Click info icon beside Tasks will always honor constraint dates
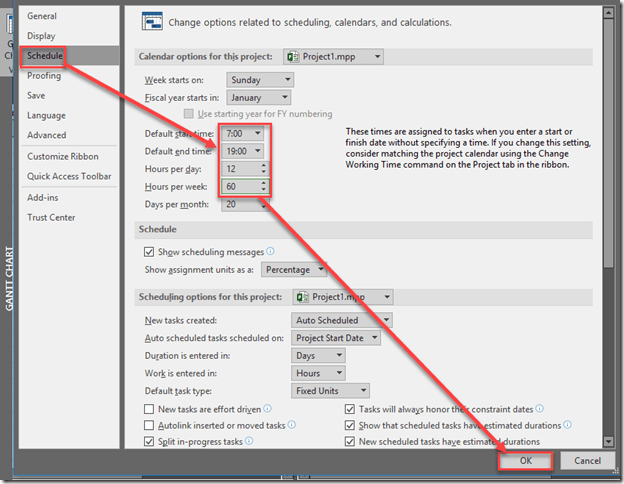Viewport: 624px width, 484px height. click(540, 409)
